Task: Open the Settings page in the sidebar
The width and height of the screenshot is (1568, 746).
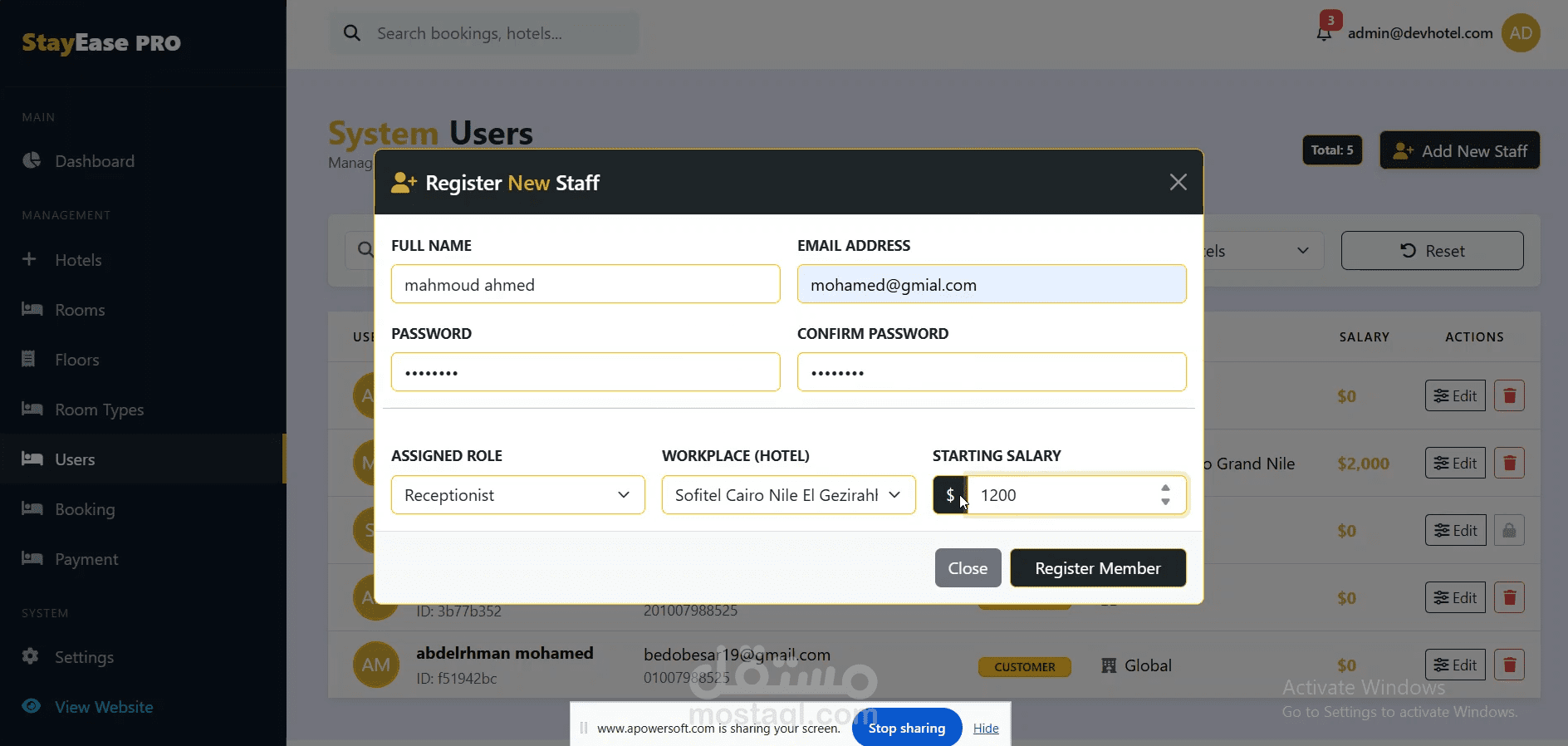Action: [84, 657]
